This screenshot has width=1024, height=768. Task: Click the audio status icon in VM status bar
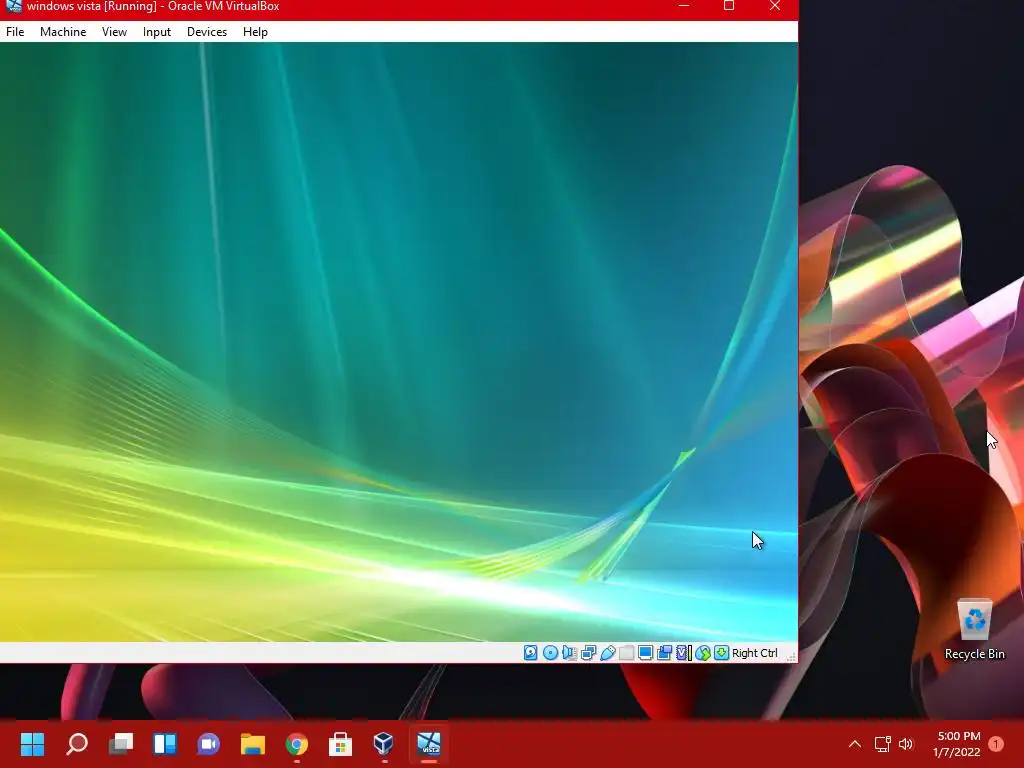(x=569, y=652)
